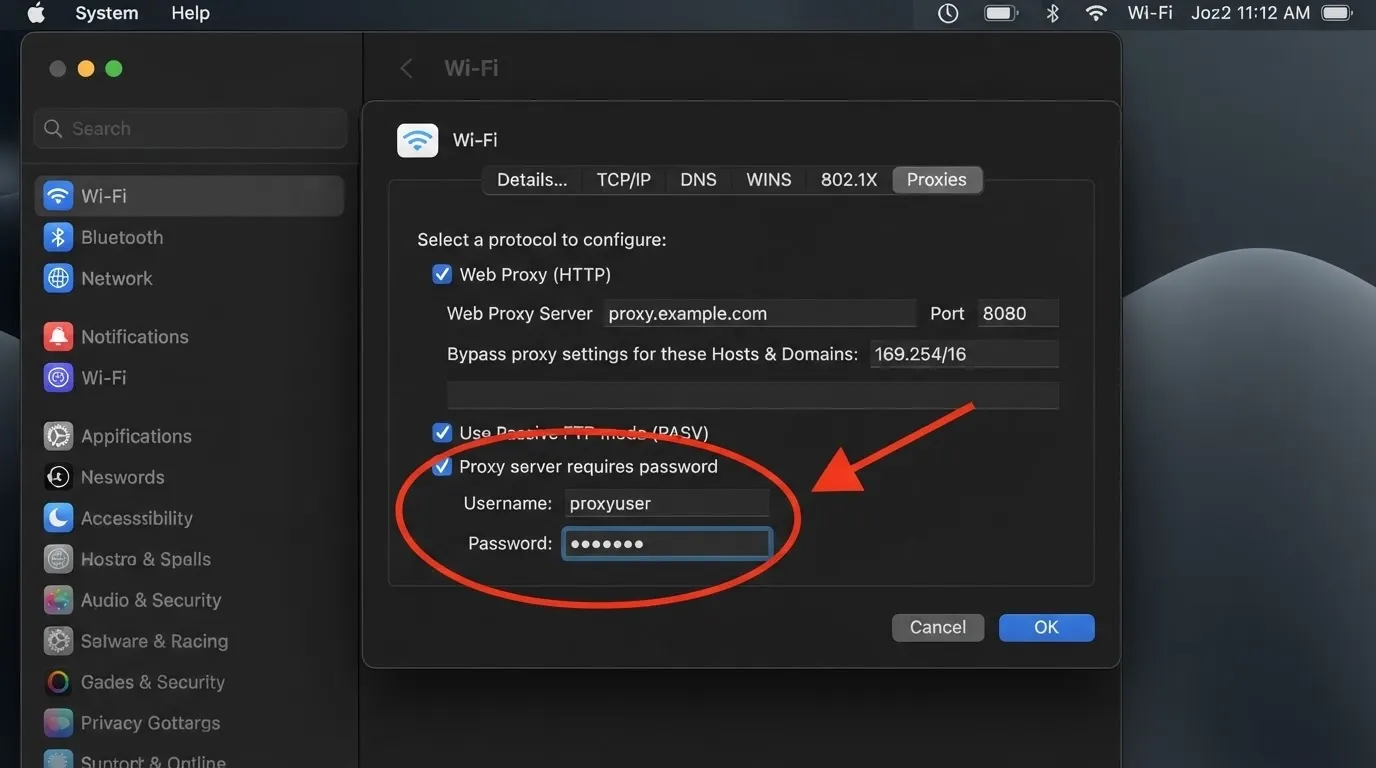Switch to the TCP/IP tab

click(x=624, y=180)
